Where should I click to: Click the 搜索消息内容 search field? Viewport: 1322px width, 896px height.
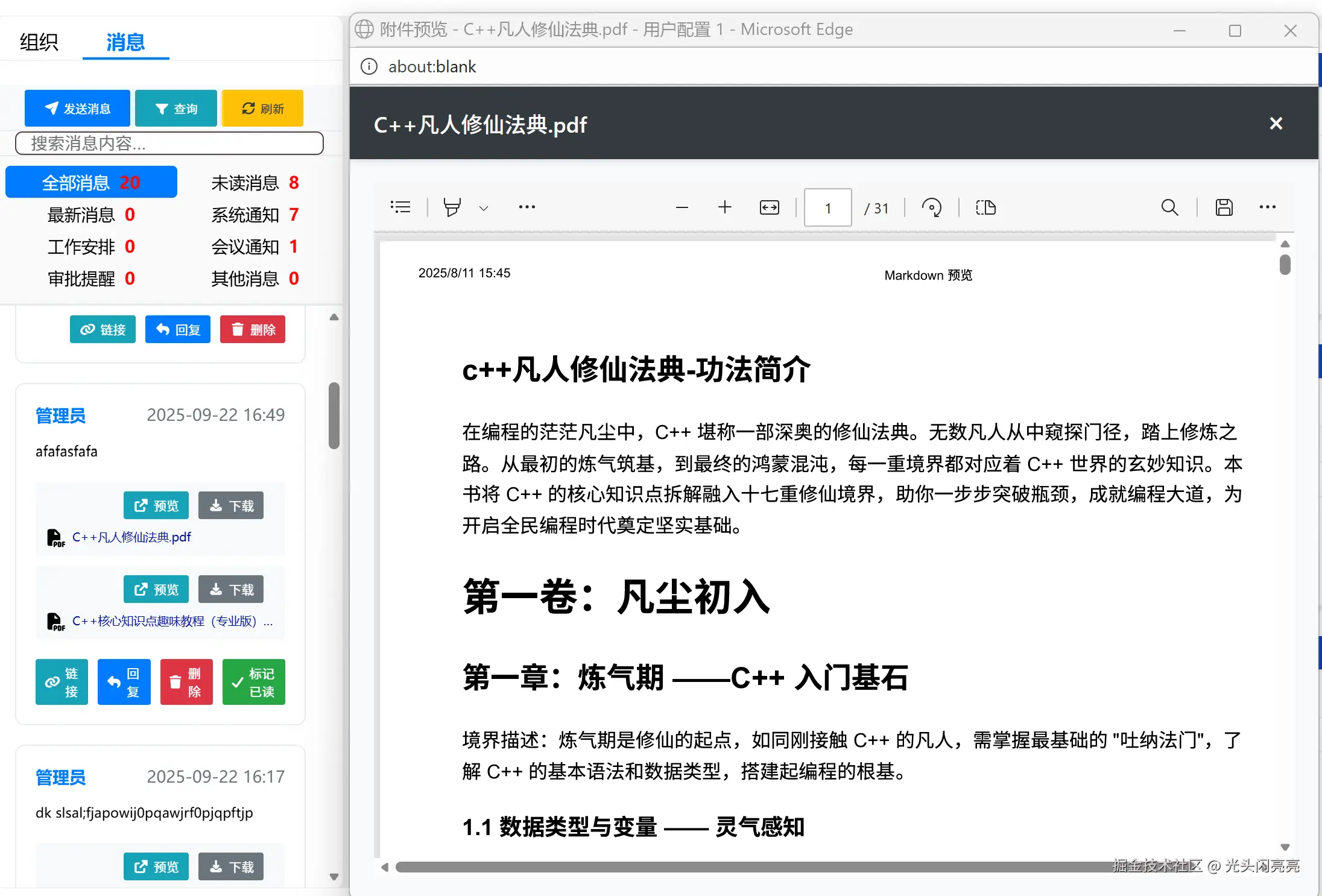[169, 144]
